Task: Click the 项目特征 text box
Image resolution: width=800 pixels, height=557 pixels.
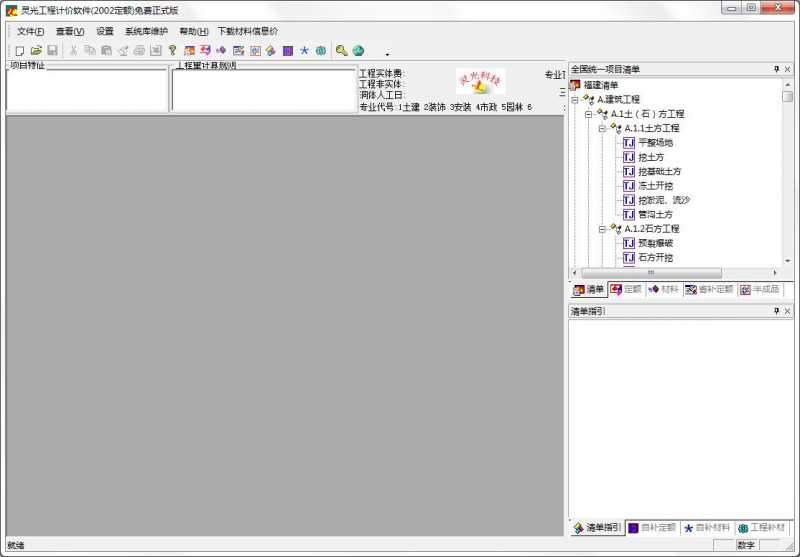Action: coord(87,91)
